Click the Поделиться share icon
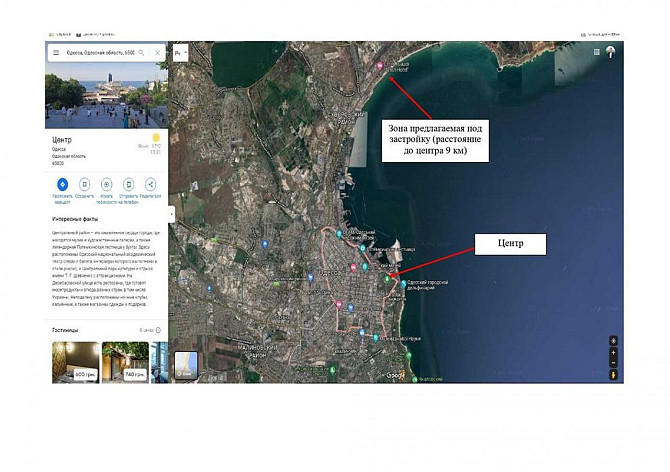The height and width of the screenshot is (472, 670). point(150,185)
